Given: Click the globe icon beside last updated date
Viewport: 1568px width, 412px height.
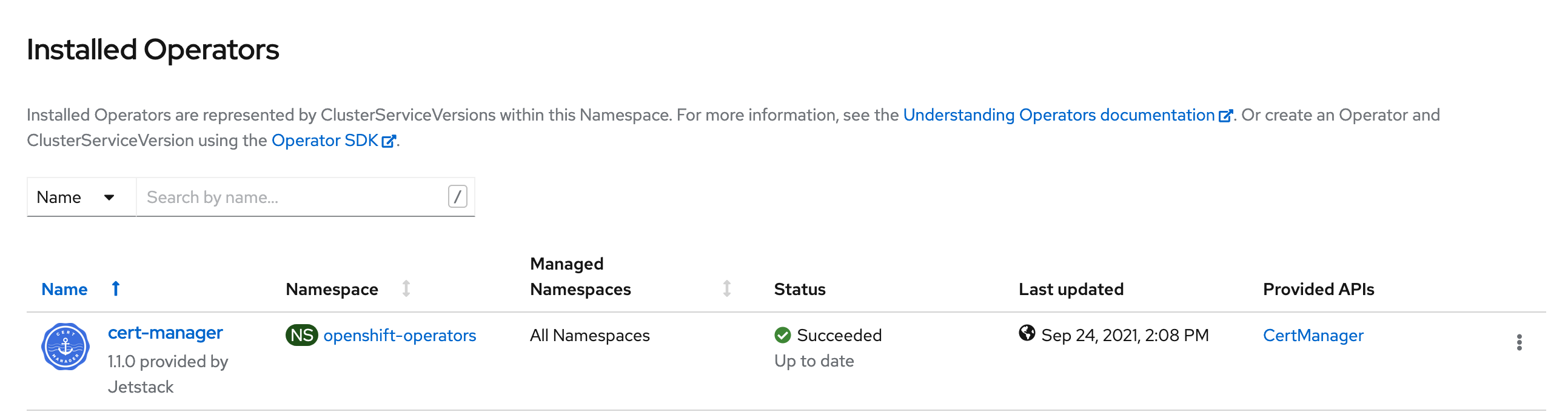Looking at the screenshot, I should pyautogui.click(x=1027, y=333).
